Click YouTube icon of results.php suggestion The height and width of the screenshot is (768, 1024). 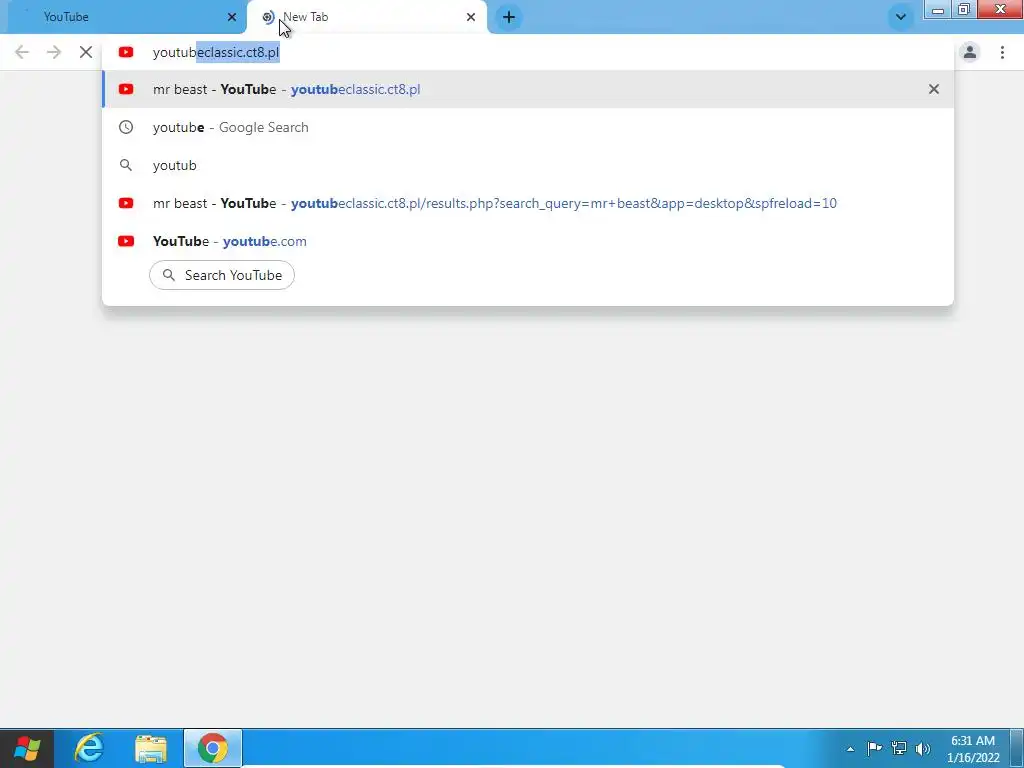pos(126,203)
